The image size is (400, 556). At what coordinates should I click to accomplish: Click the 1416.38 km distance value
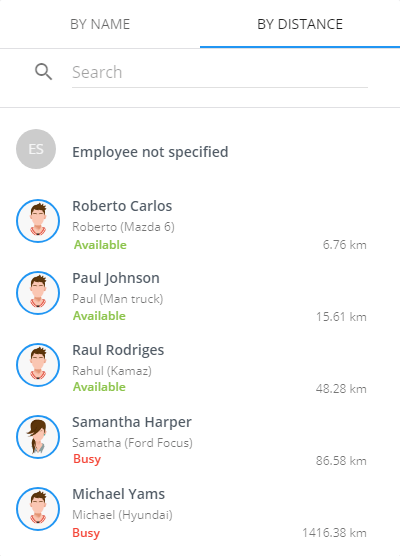[x=334, y=533]
